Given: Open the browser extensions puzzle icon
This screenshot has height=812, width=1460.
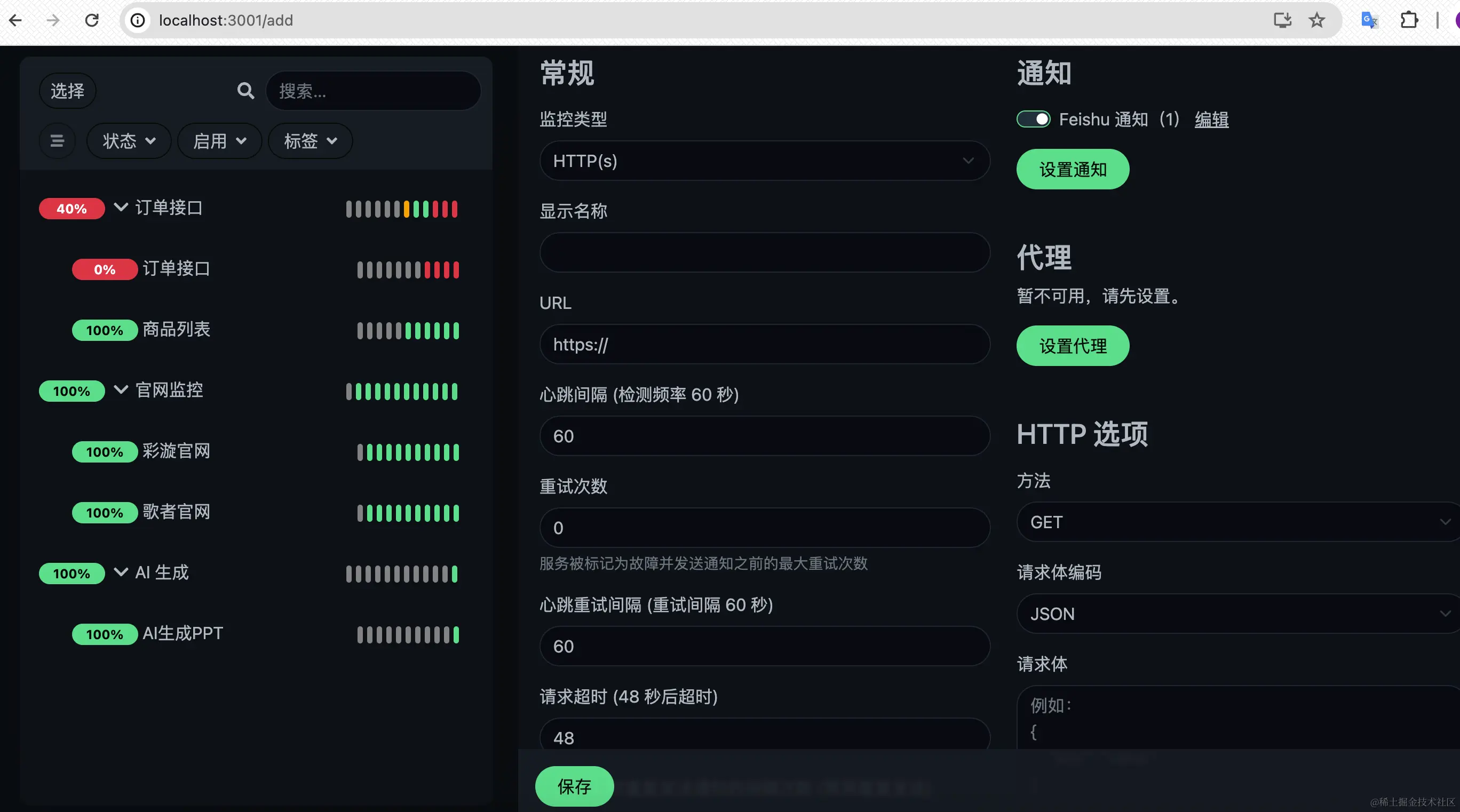Looking at the screenshot, I should [x=1408, y=20].
